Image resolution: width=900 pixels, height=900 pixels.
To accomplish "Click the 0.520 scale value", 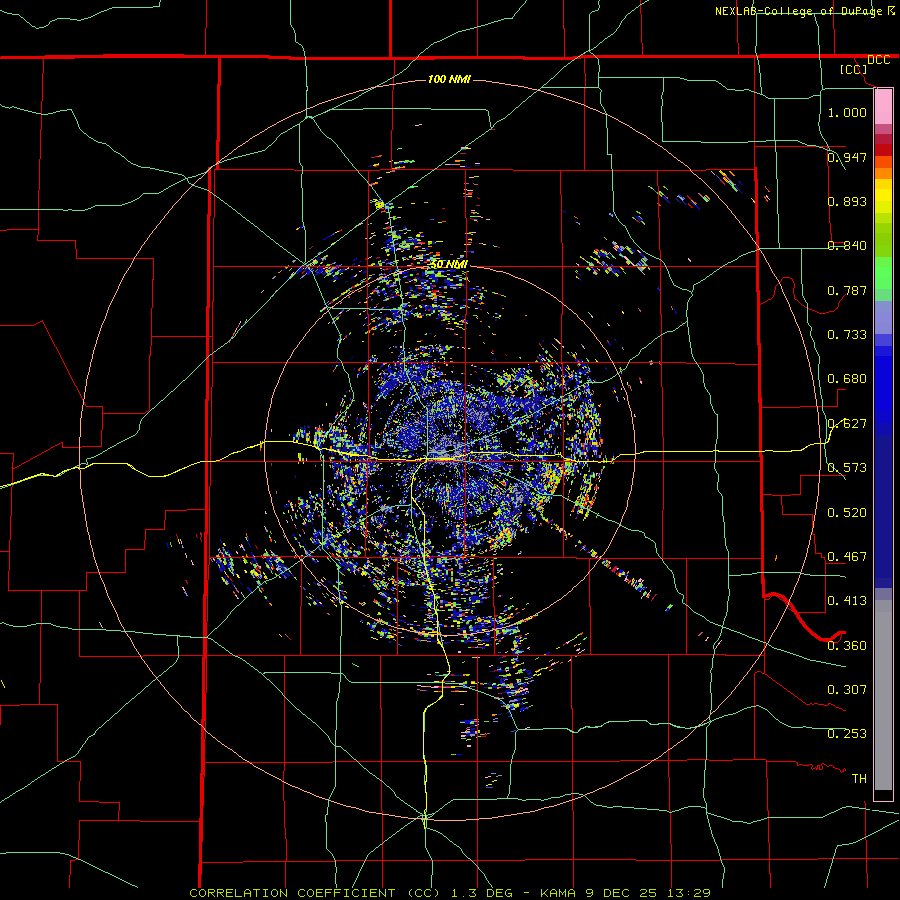I will coord(847,512).
